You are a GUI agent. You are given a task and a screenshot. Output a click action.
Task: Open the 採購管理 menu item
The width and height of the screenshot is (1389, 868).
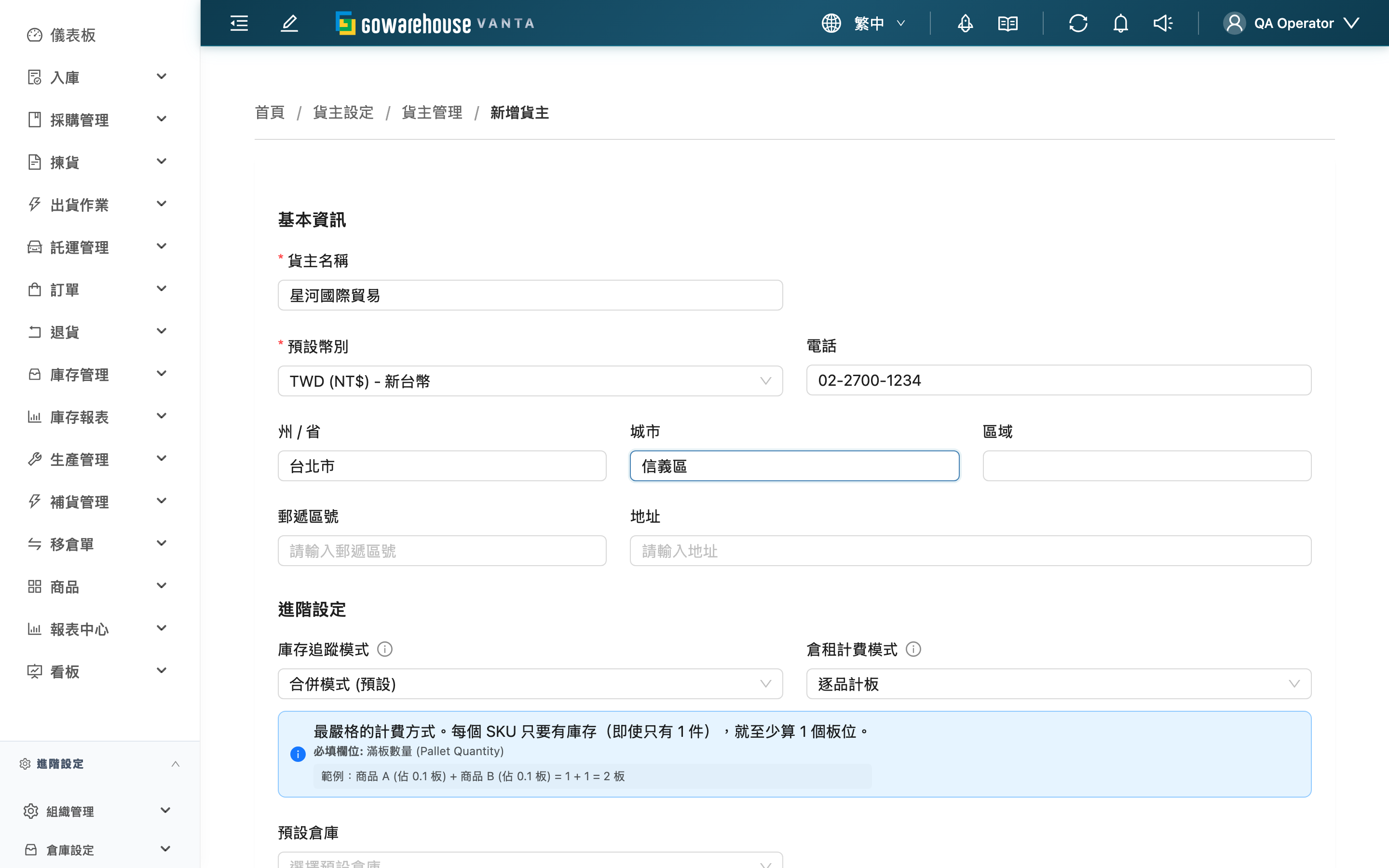(100, 120)
